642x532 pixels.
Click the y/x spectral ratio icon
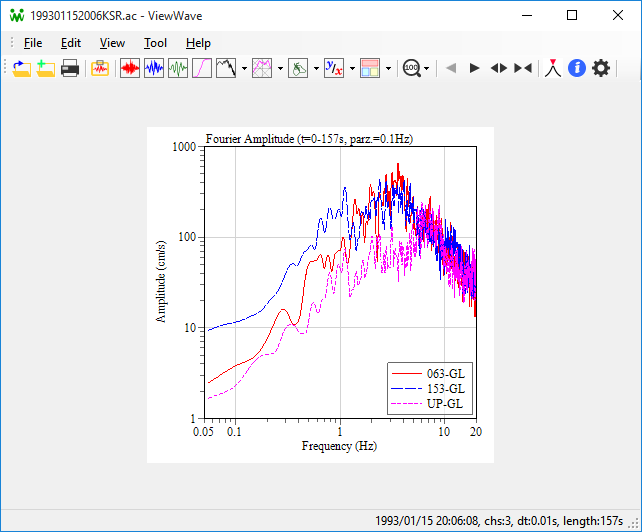tap(334, 68)
